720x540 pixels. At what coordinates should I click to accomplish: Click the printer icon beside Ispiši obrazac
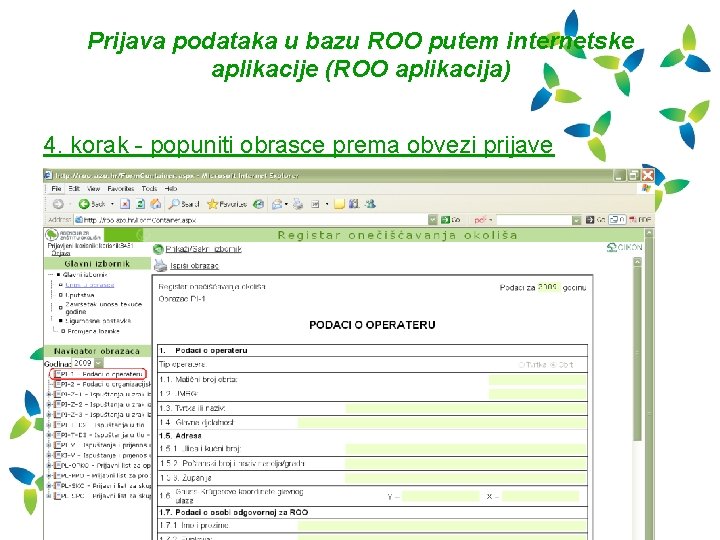pos(160,265)
